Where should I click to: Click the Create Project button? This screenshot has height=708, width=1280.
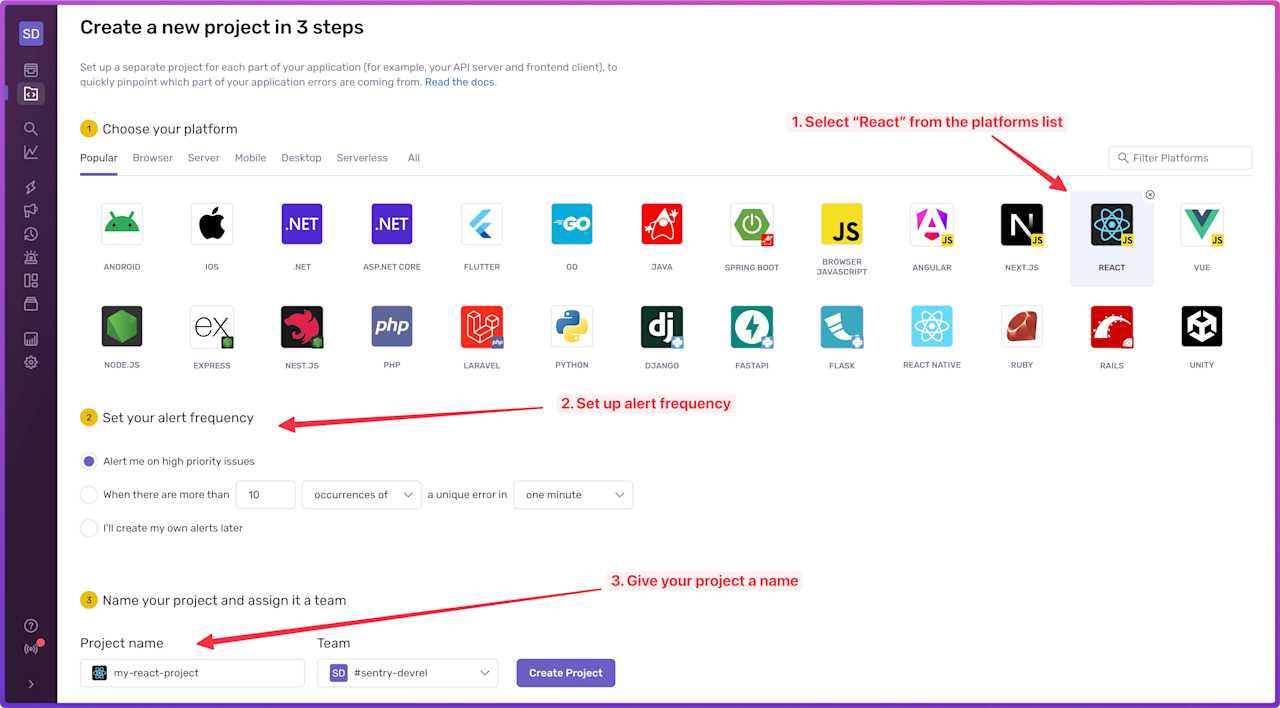pos(566,673)
